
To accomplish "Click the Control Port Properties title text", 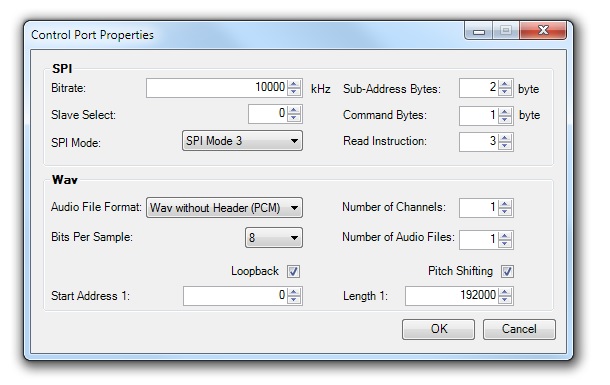I will pyautogui.click(x=92, y=35).
